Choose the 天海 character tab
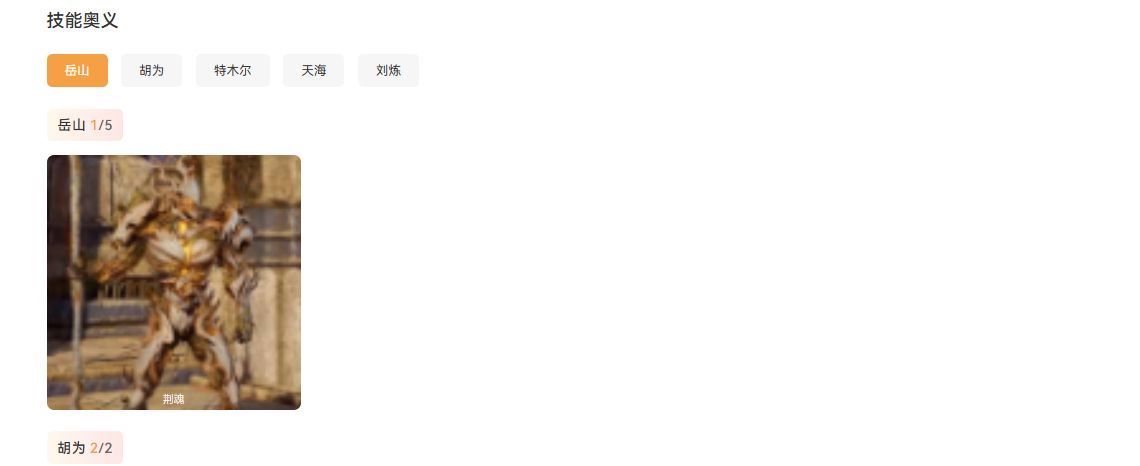Image resolution: width=1140 pixels, height=466 pixels. tap(313, 71)
